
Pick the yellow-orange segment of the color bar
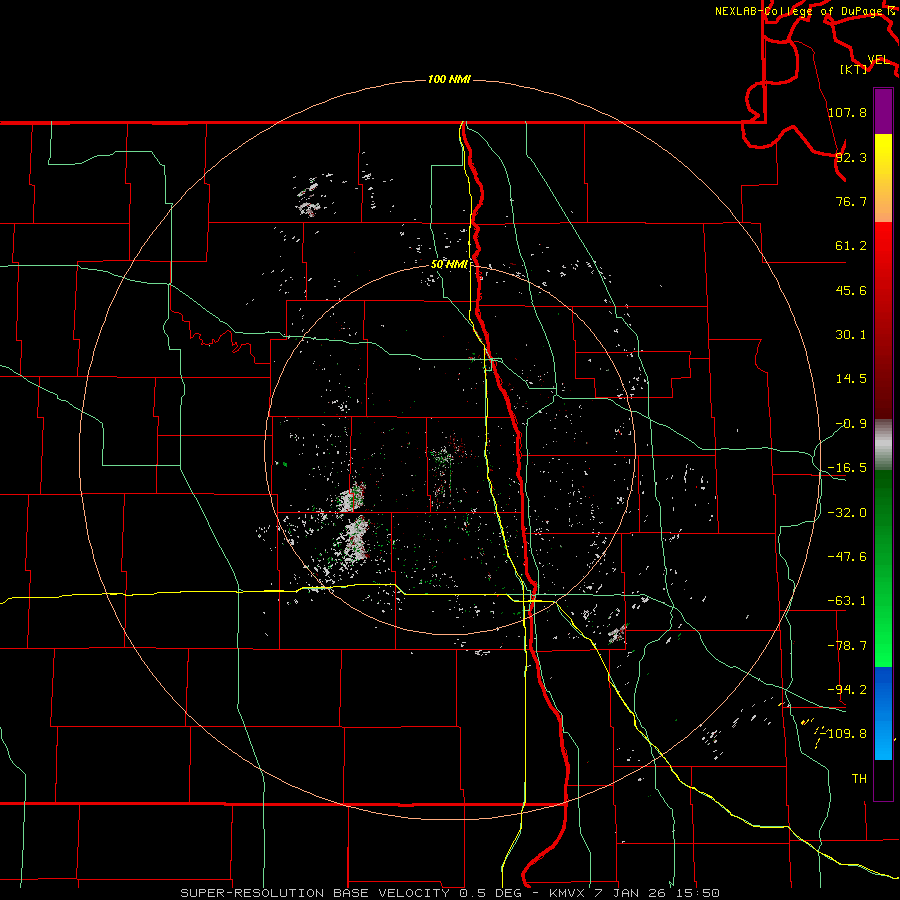click(x=883, y=178)
